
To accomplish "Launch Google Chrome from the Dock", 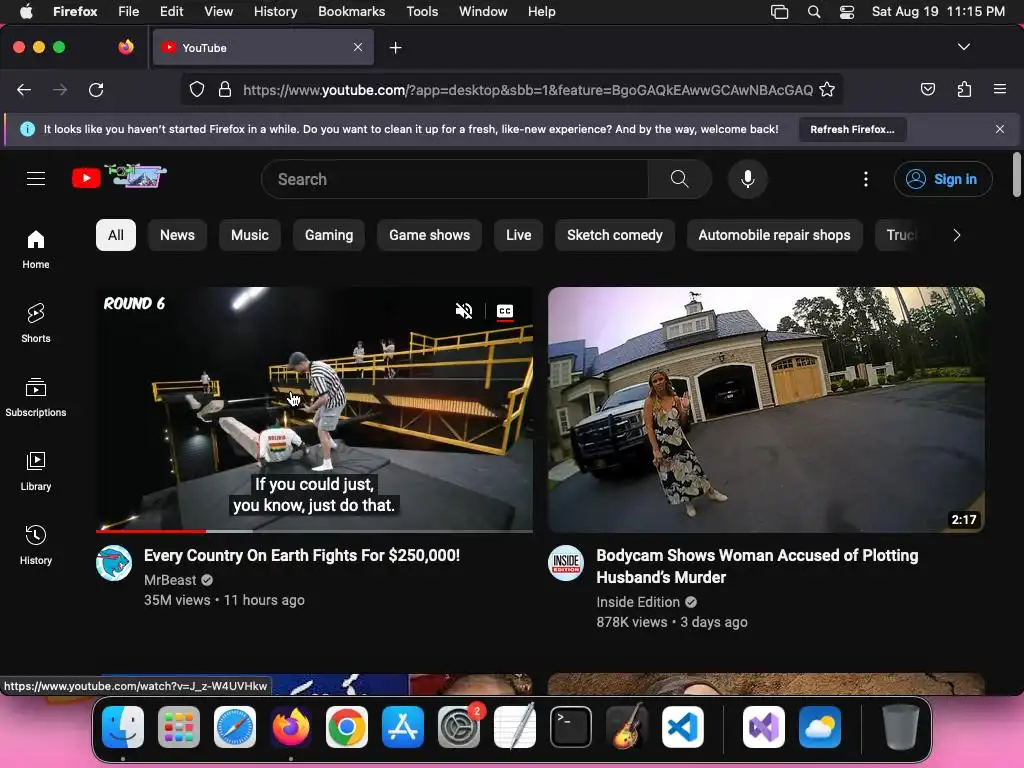I will pos(347,727).
